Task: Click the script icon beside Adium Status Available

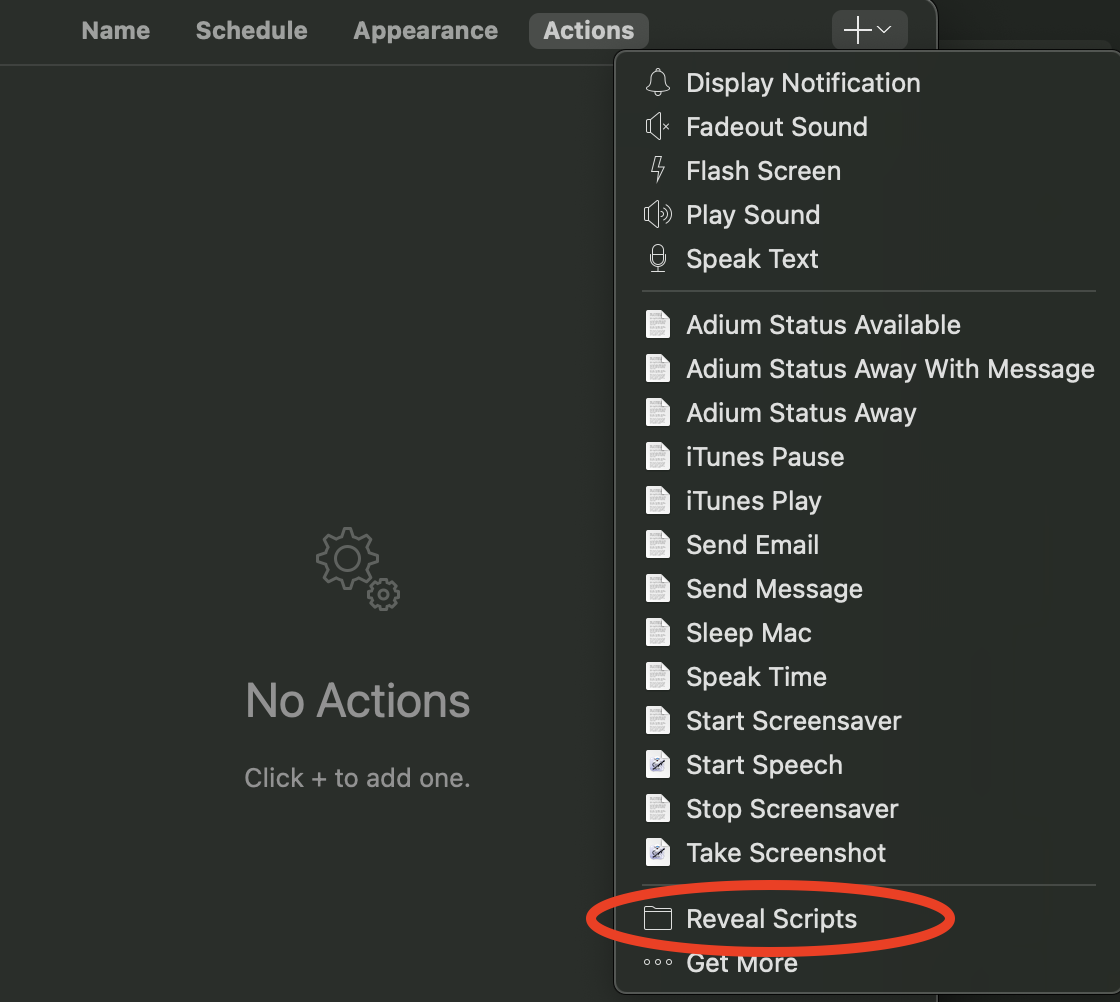Action: click(658, 325)
